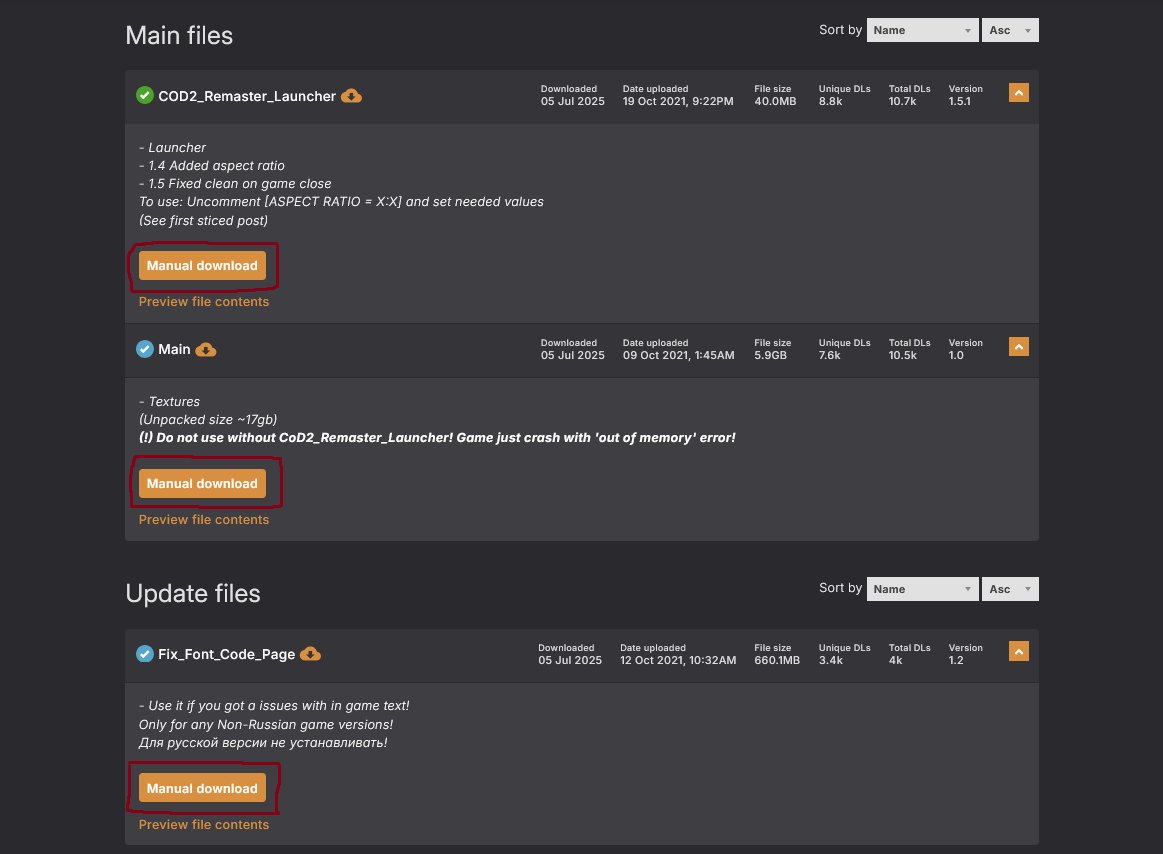The image size is (1163, 854).
Task: Preview file contents of Main
Action: click(203, 520)
